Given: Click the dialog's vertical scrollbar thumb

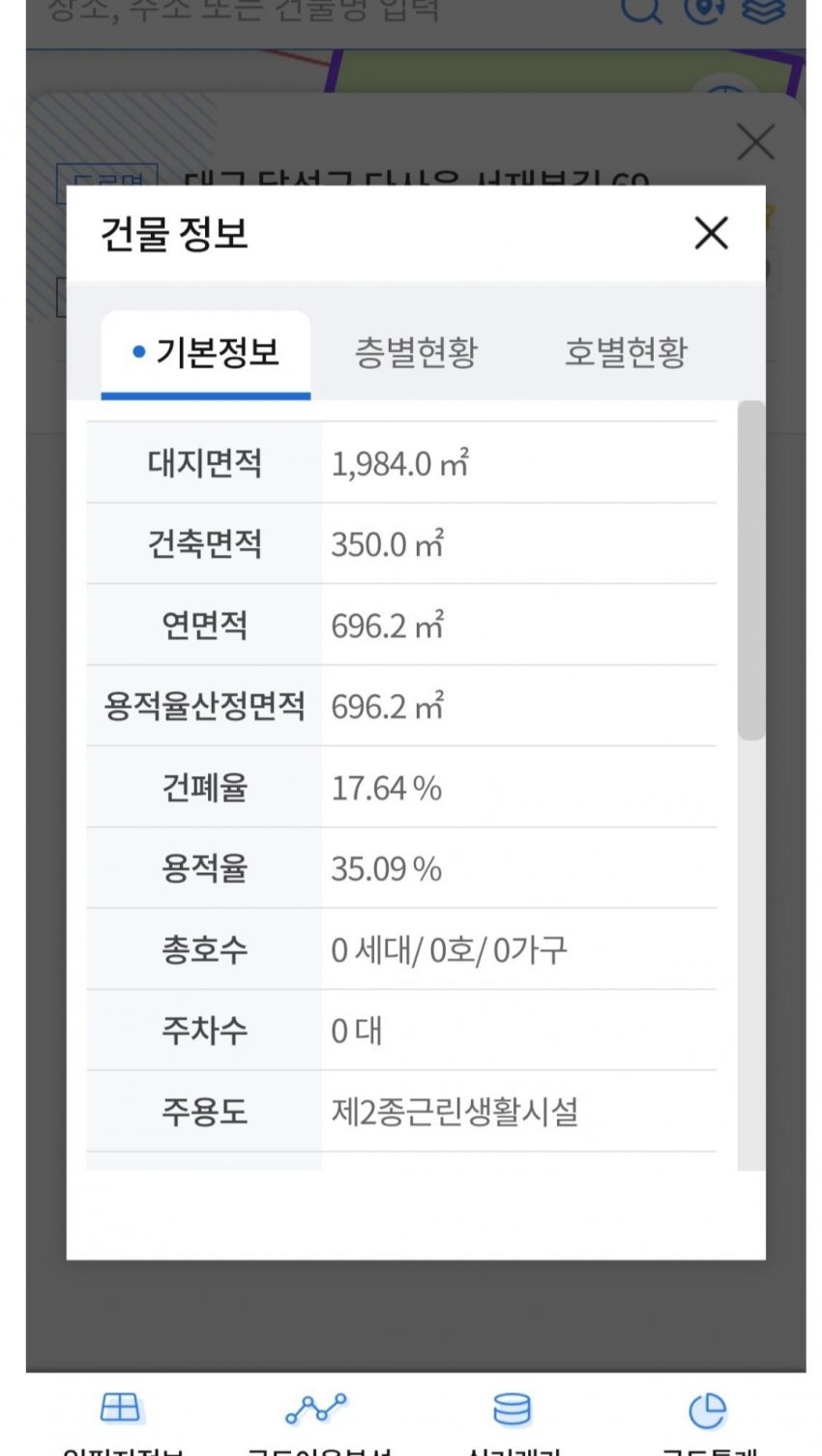Looking at the screenshot, I should click(x=750, y=570).
